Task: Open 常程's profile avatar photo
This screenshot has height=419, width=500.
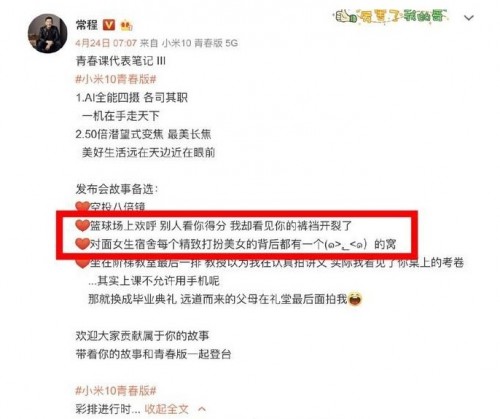Action: (47, 33)
